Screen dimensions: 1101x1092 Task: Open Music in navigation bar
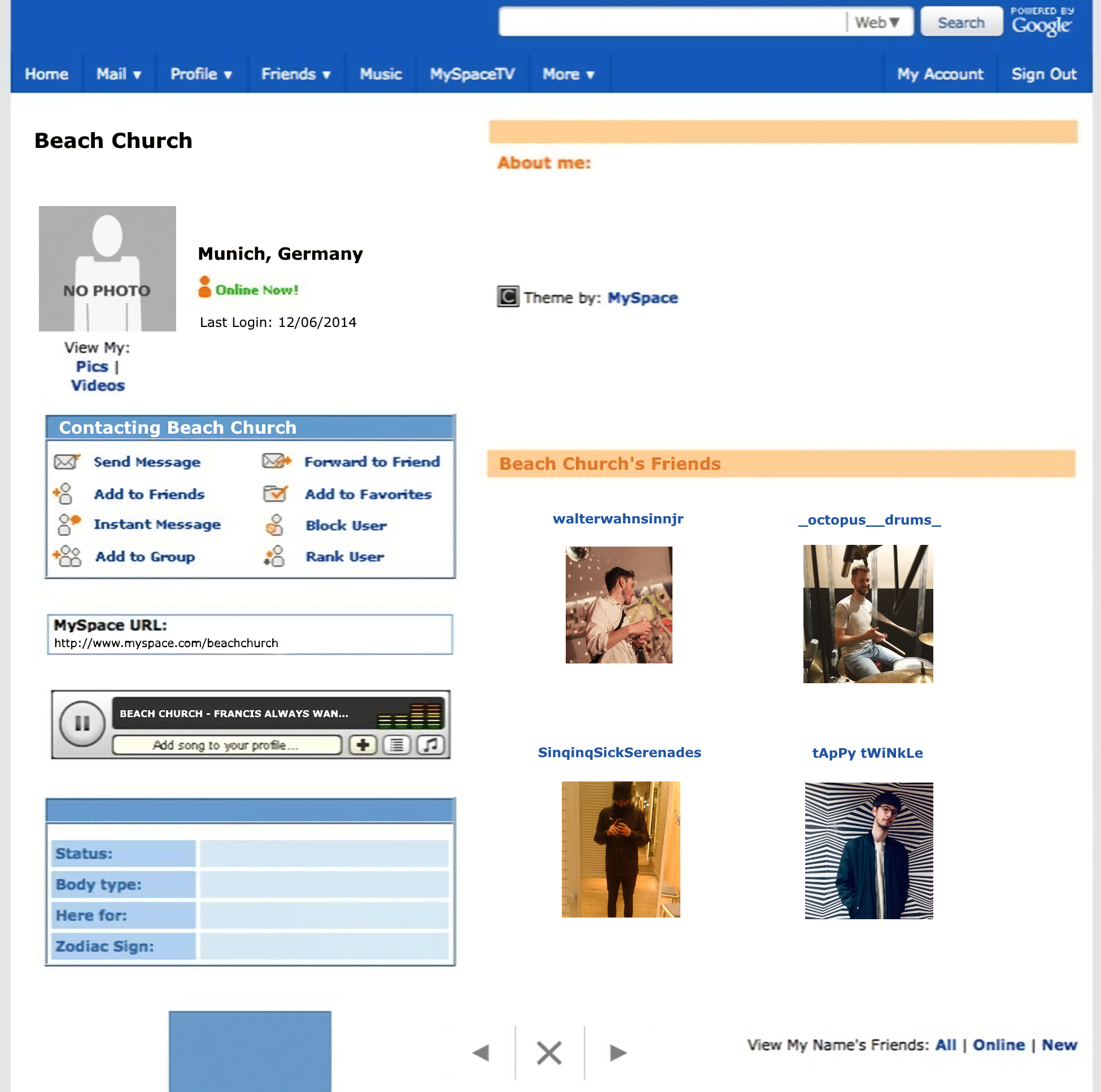[x=381, y=74]
